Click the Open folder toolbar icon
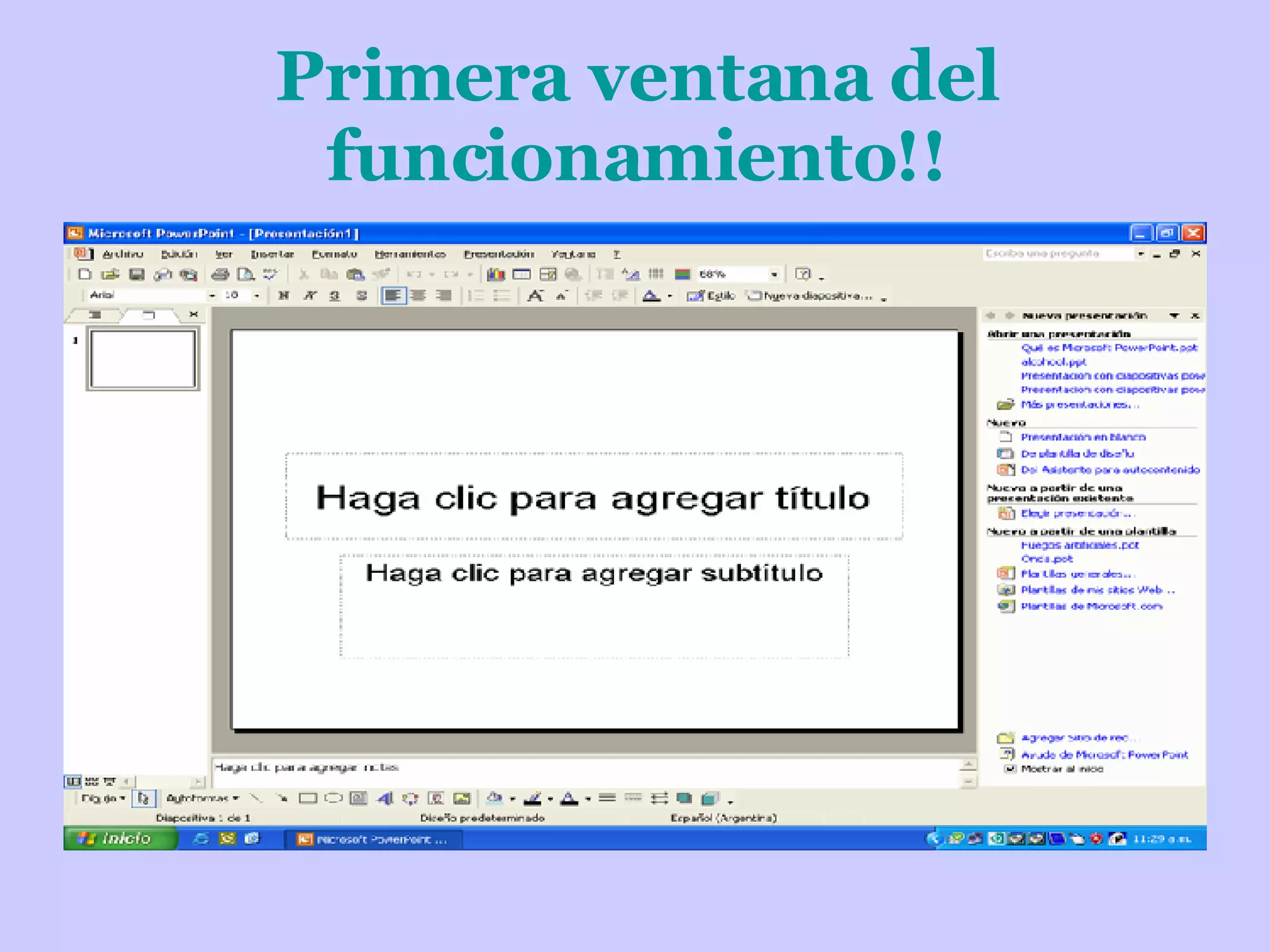The height and width of the screenshot is (952, 1270). click(110, 274)
